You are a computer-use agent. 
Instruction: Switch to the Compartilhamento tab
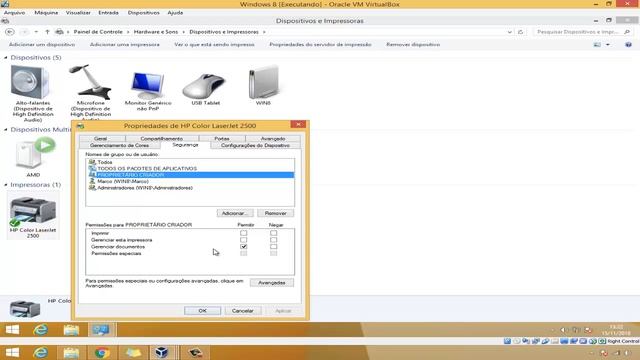[162, 139]
